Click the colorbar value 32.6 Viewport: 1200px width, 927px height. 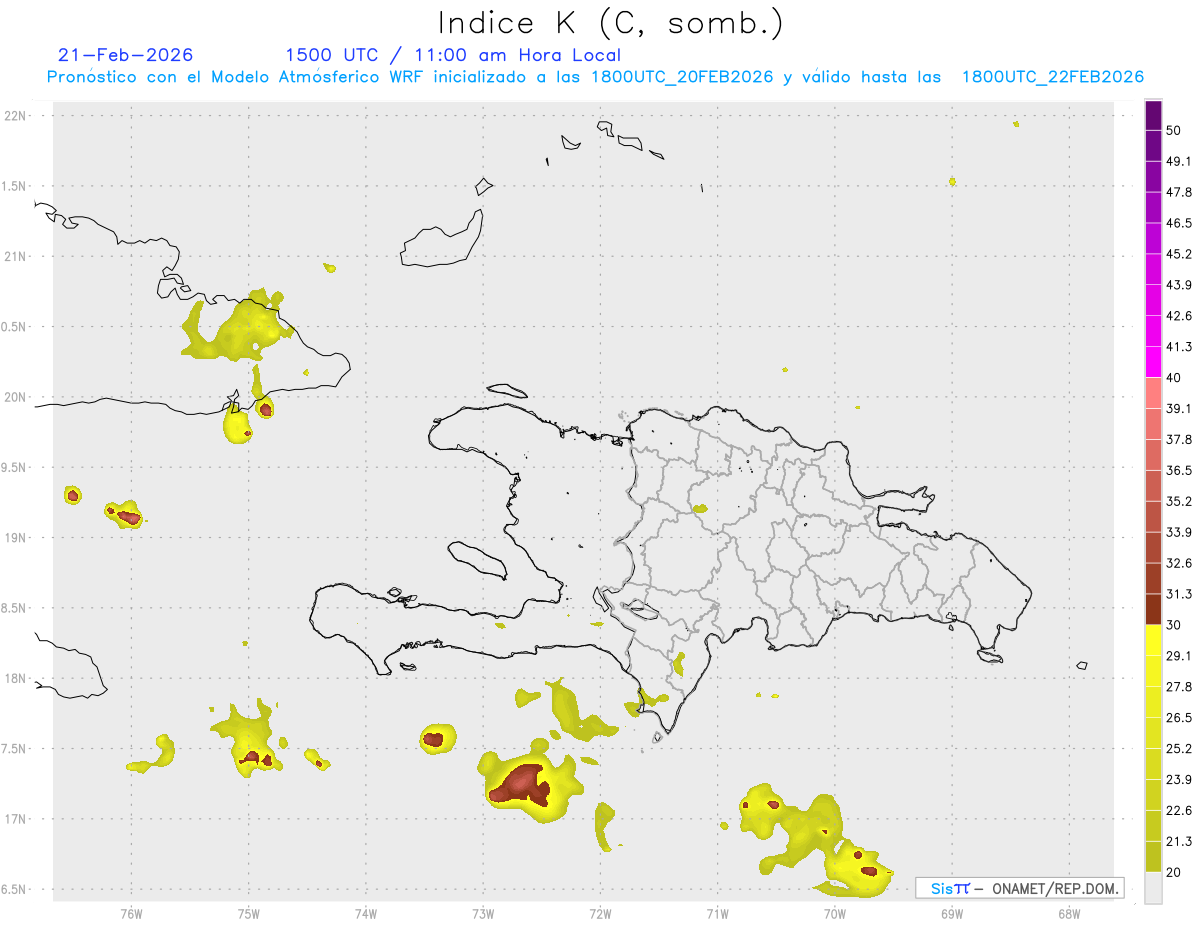[x=1179, y=563]
